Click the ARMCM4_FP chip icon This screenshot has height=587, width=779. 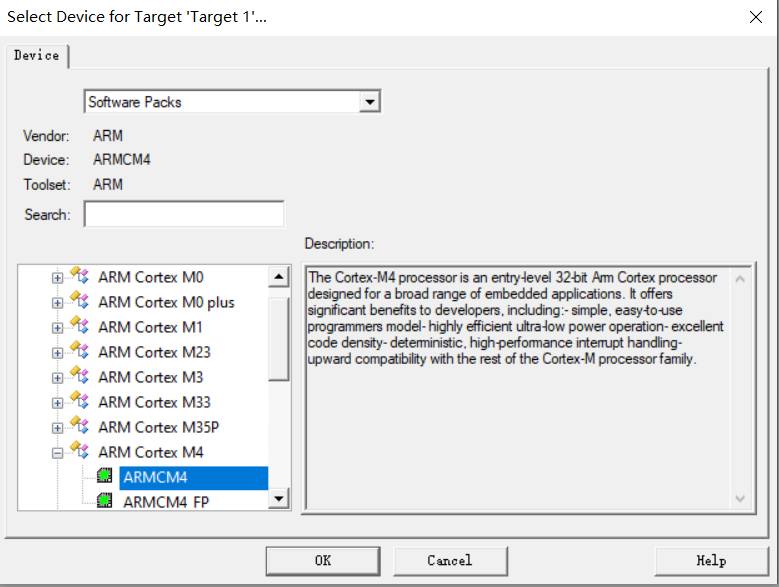click(x=104, y=500)
